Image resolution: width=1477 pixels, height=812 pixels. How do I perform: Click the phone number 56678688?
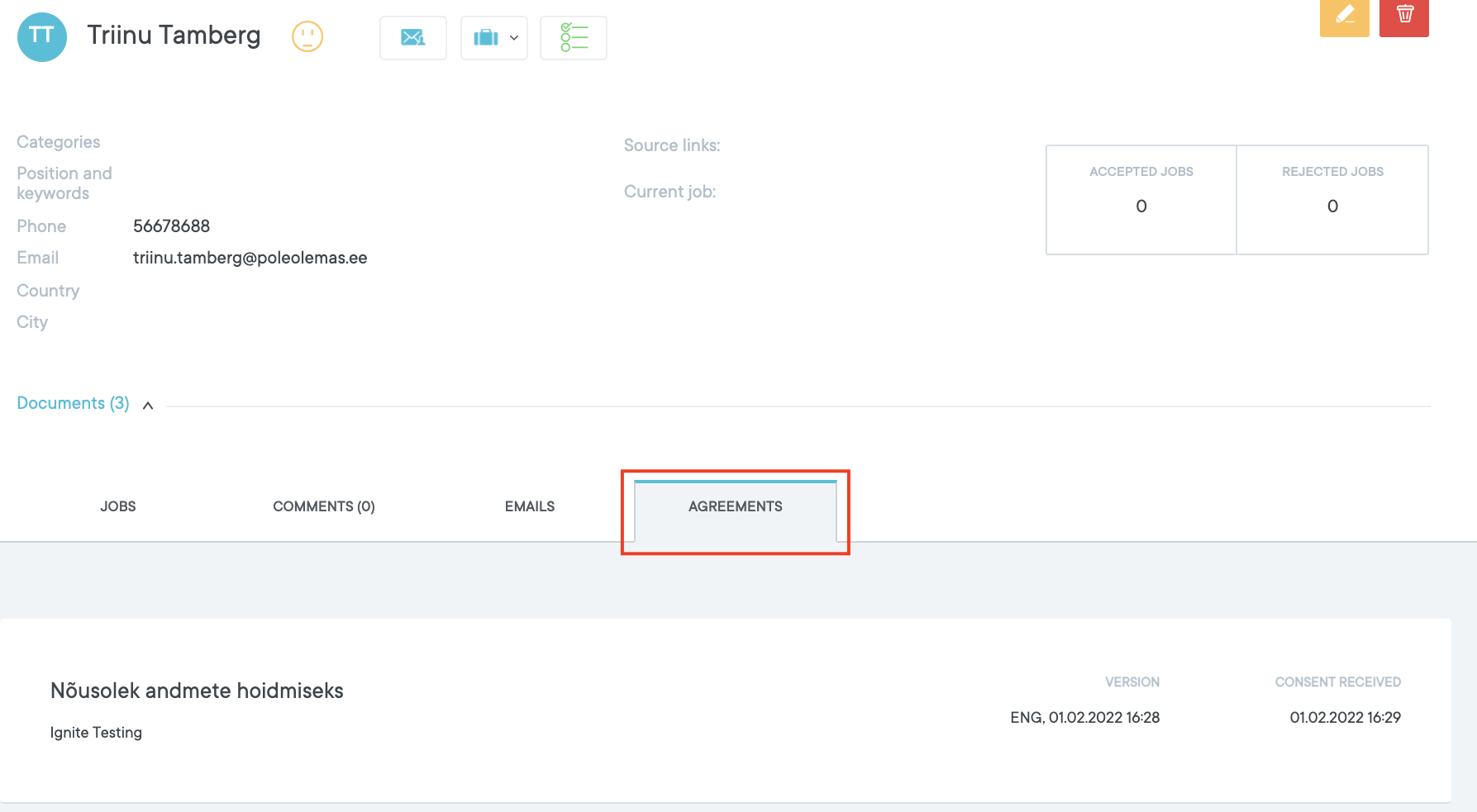click(x=171, y=226)
